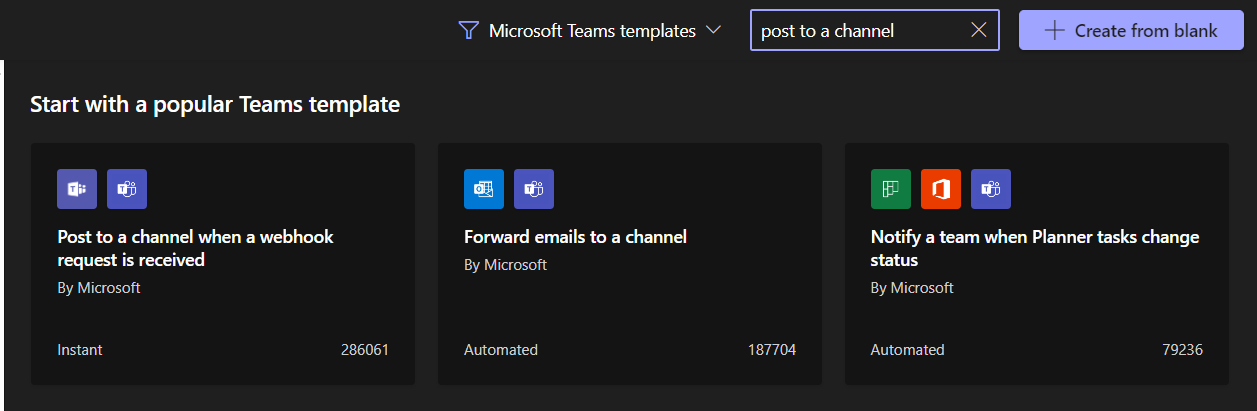Click the Create from blank button
Screen dimensions: 1257x411
point(1130,30)
